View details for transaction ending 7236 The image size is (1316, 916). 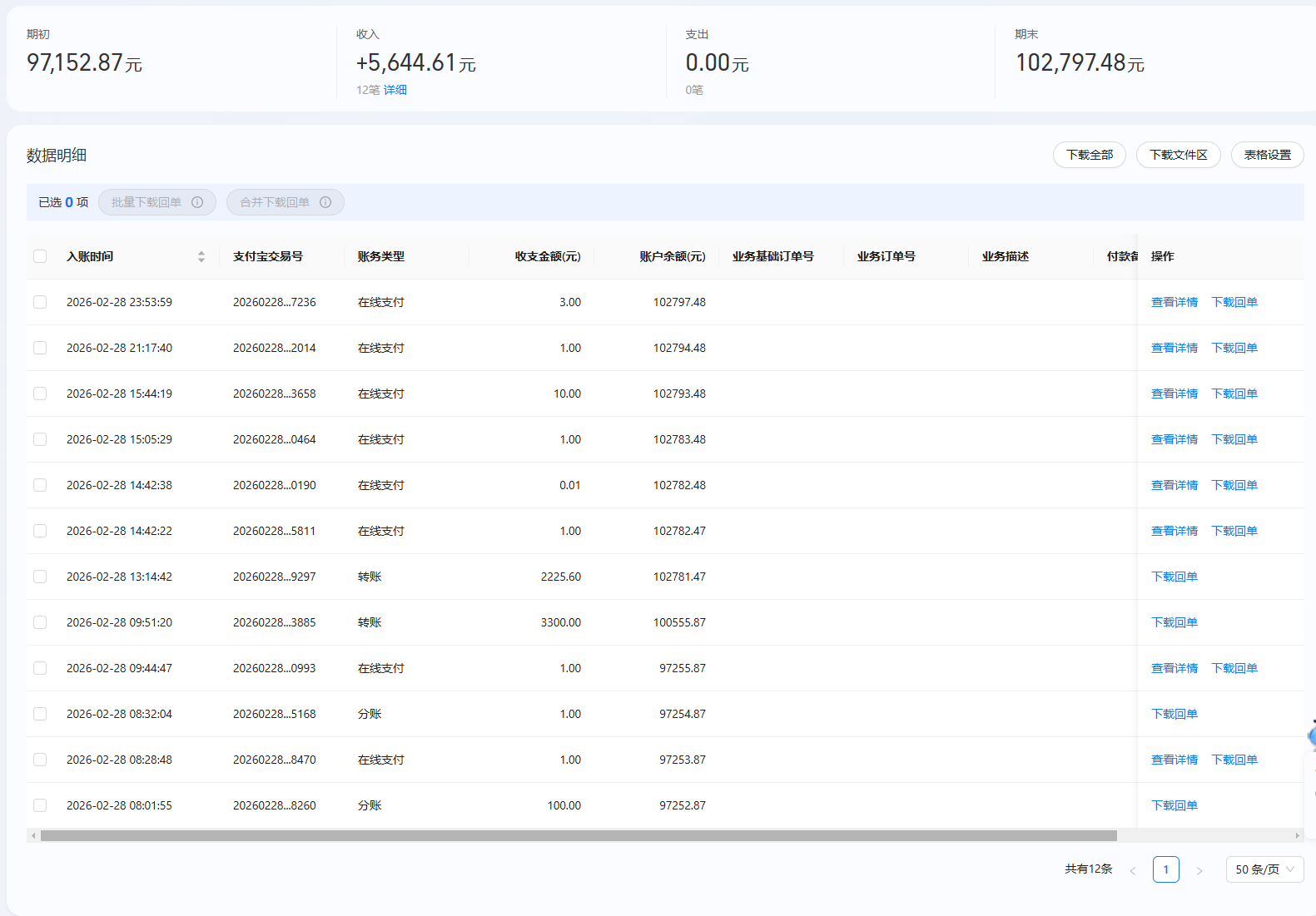tap(1174, 302)
